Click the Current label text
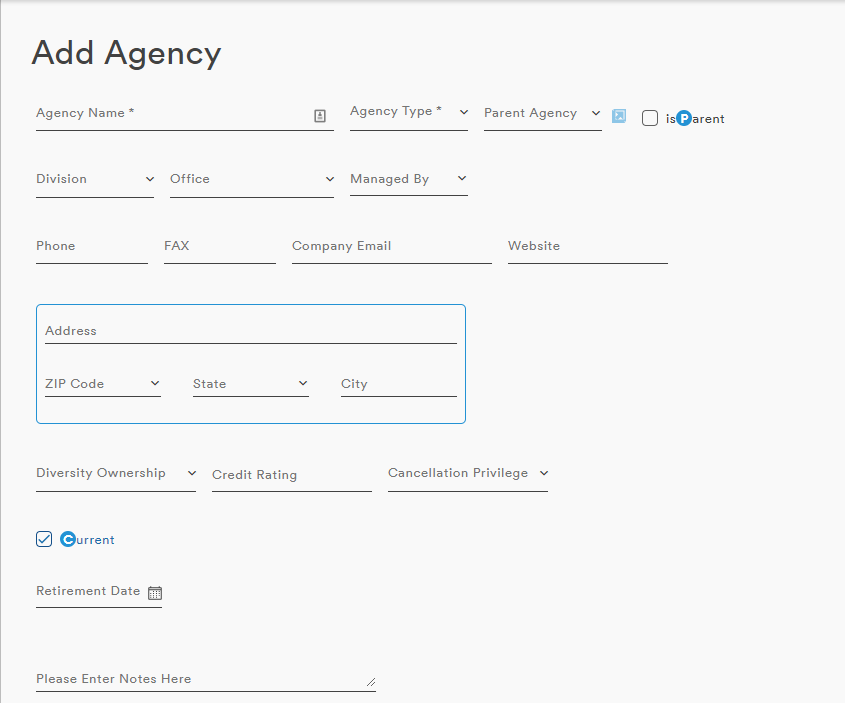The image size is (845, 703). pos(87,539)
